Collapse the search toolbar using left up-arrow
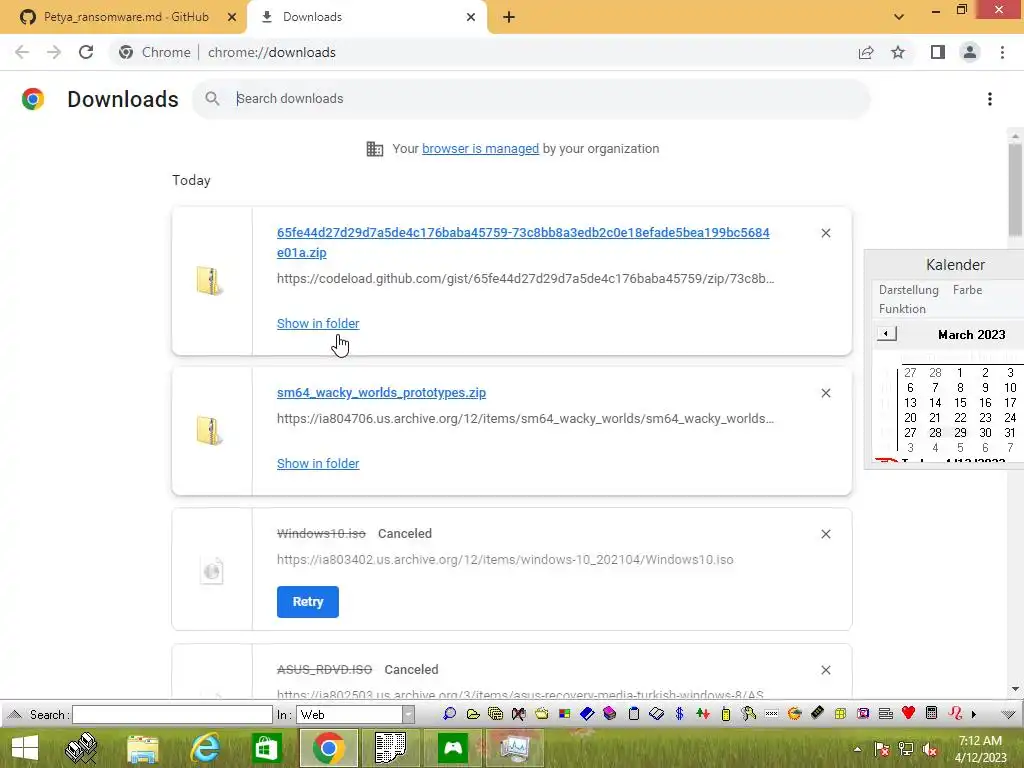 pyautogui.click(x=14, y=714)
